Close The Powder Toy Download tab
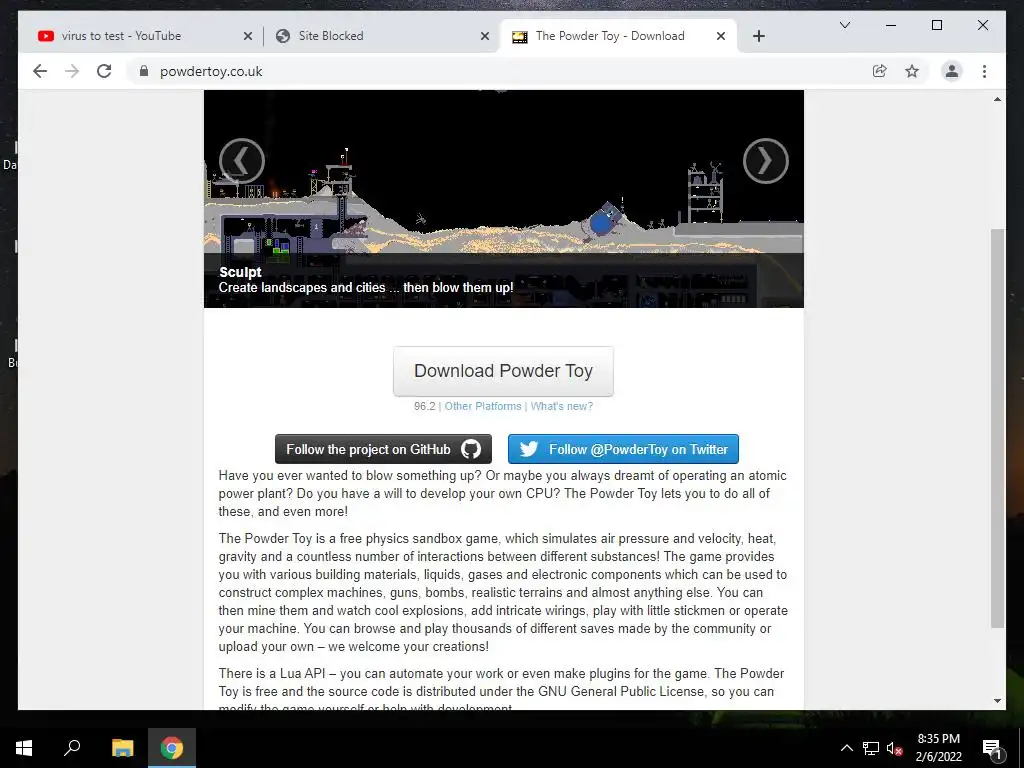Screen dimensions: 1024x768 coord(721,36)
